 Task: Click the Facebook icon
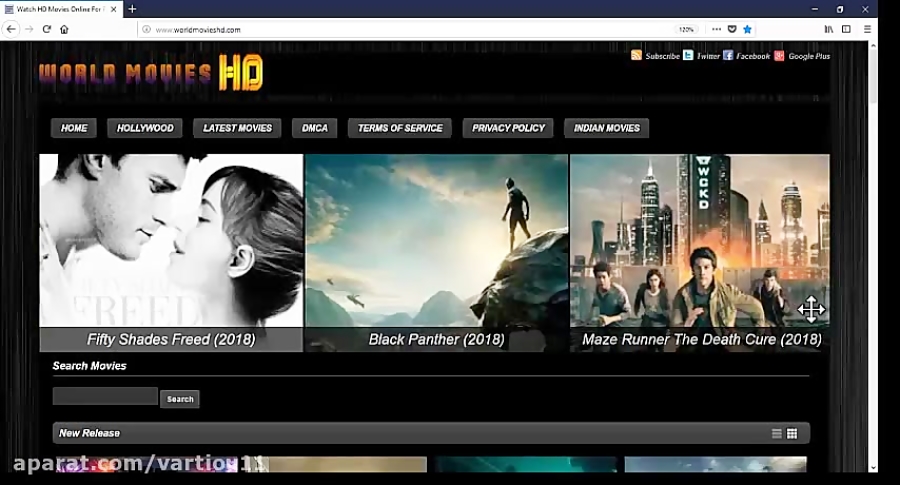tap(728, 55)
